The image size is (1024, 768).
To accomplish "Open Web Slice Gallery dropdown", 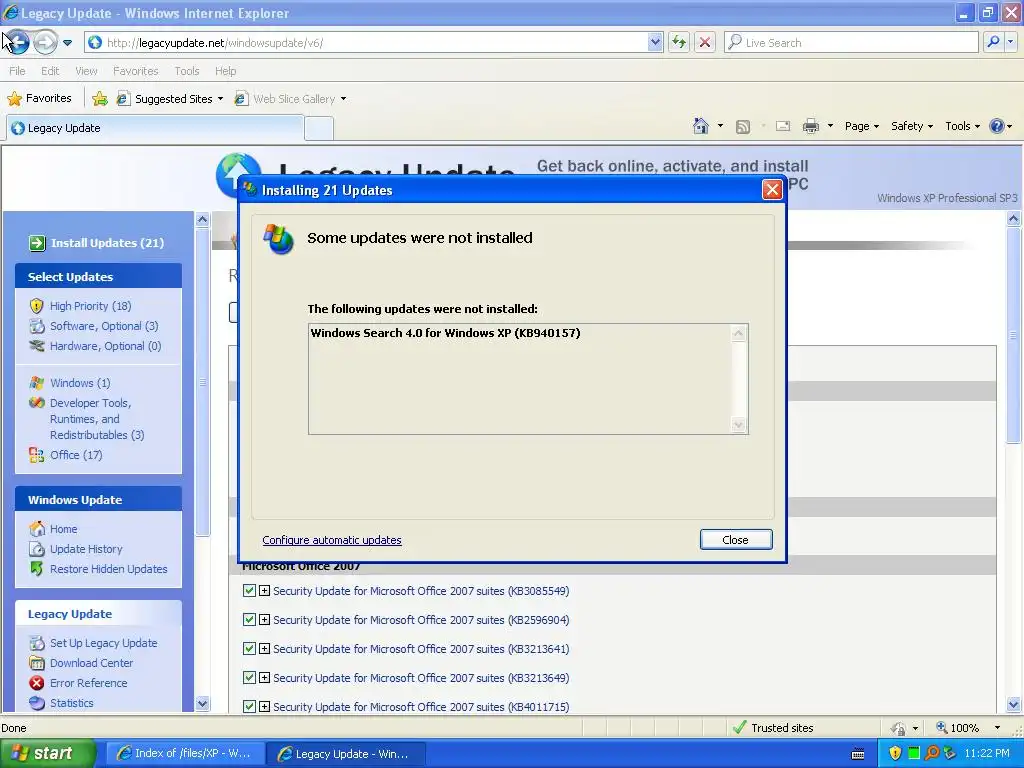I will pyautogui.click(x=291, y=99).
